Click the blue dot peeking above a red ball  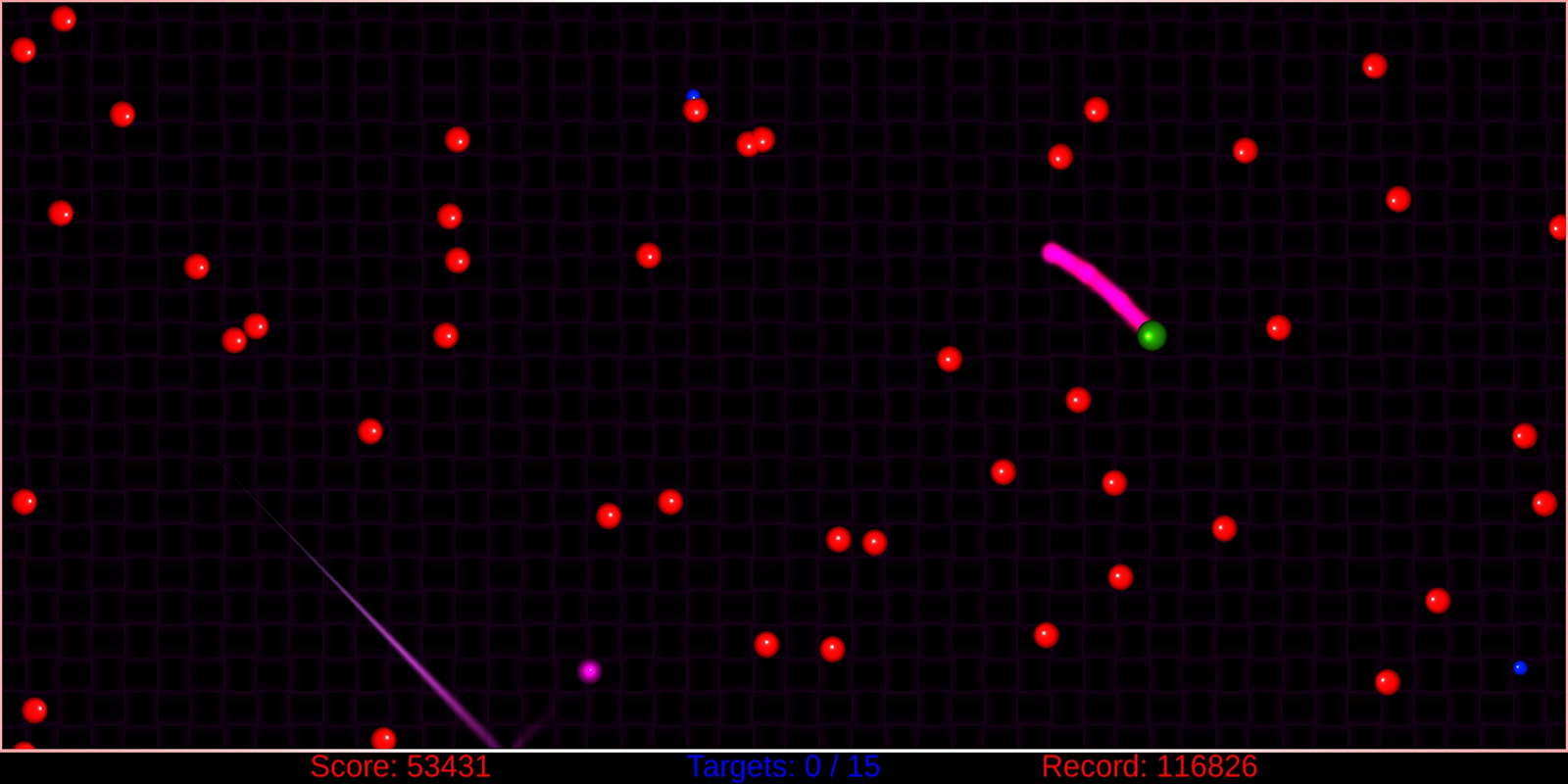[693, 95]
